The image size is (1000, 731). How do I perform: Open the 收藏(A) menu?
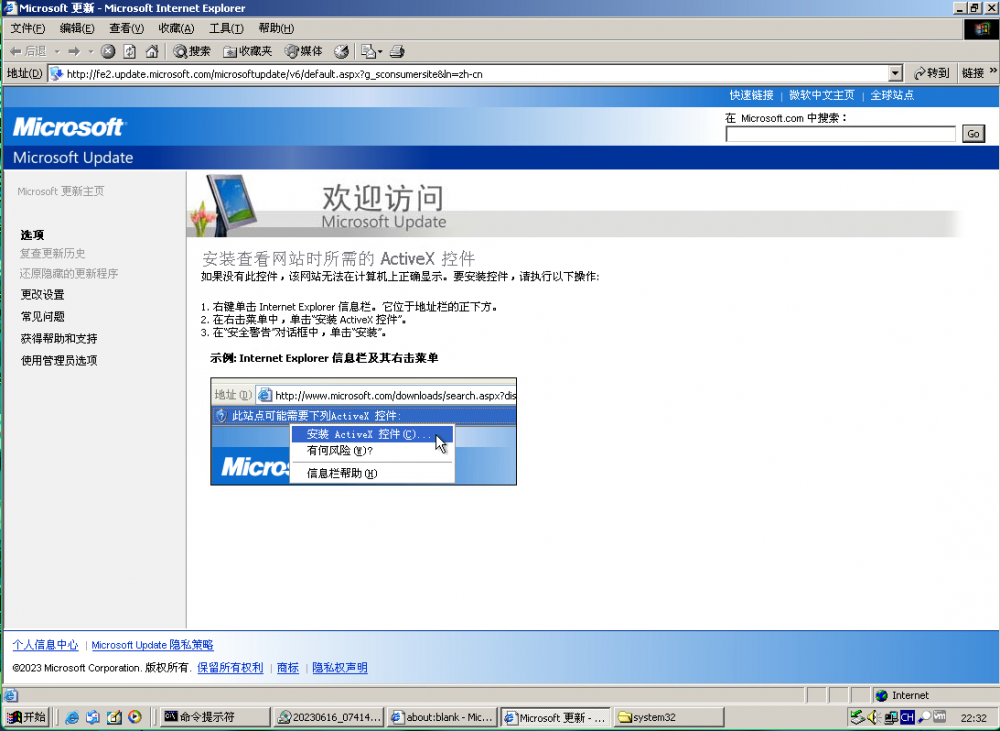176,28
